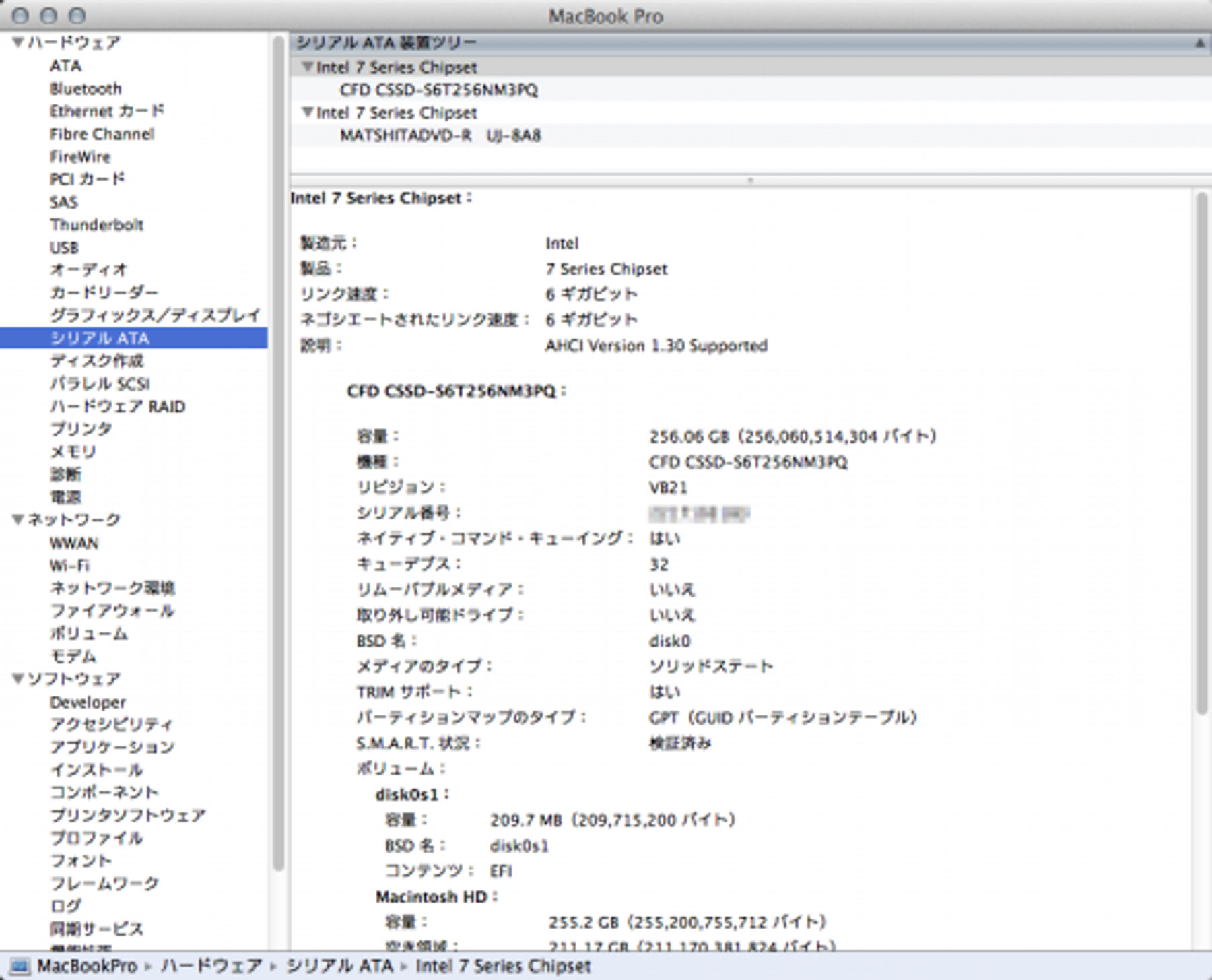Open Wi-Fi under network section
1212x980 pixels.
pyautogui.click(x=69, y=566)
